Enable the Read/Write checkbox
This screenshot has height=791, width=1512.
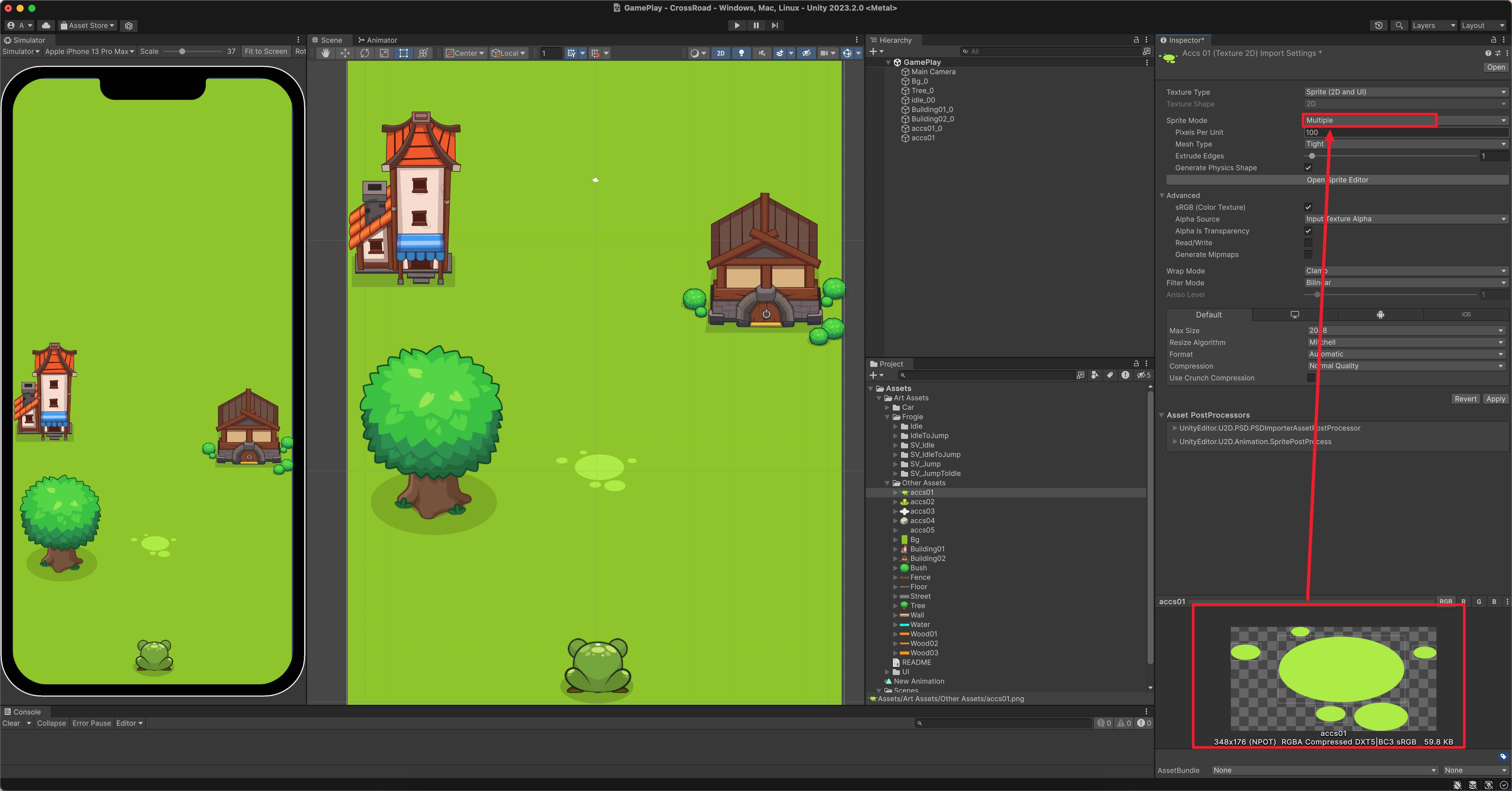pos(1308,242)
